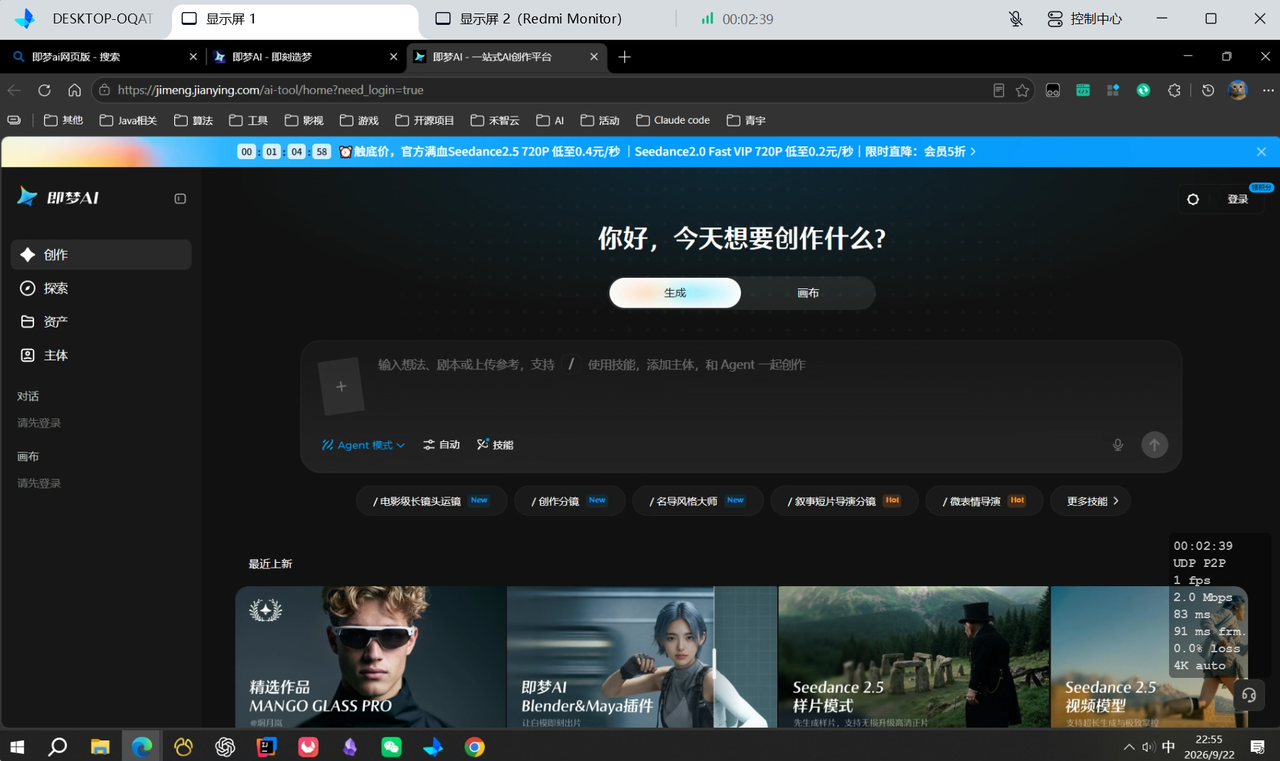
Task: Click 请先登录 under 对话
Action: coord(39,423)
